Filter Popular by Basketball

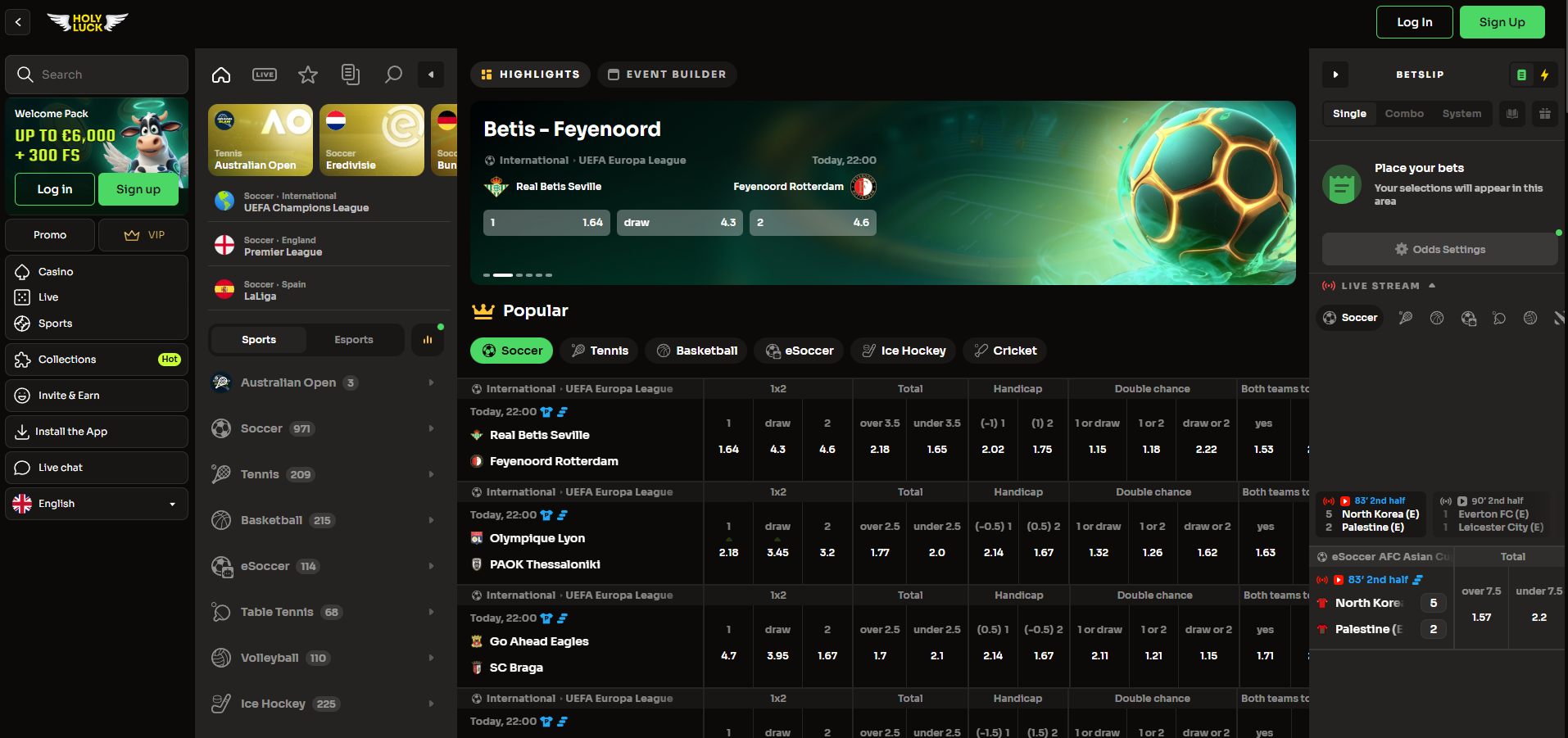696,351
